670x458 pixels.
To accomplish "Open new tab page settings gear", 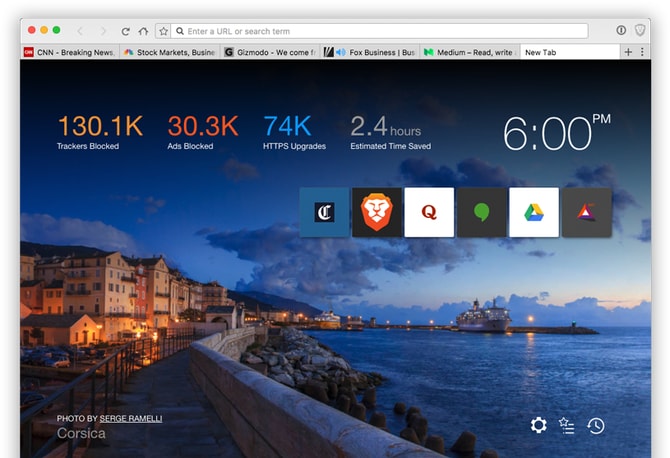I will click(x=538, y=425).
